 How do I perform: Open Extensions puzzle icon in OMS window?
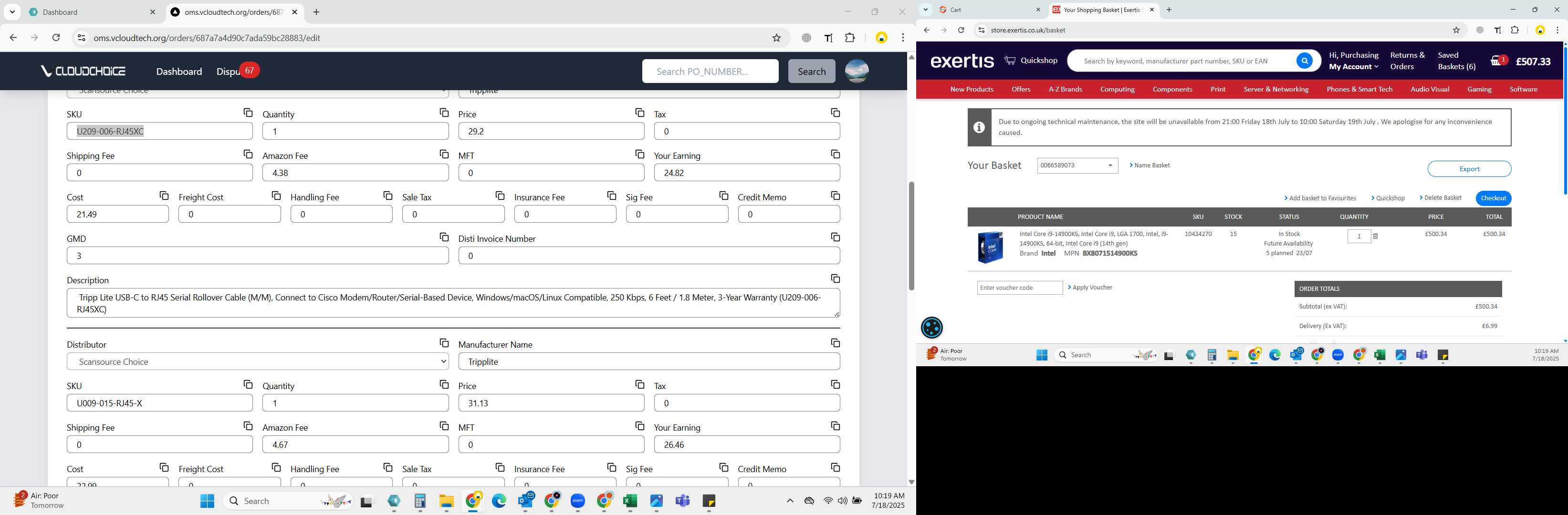click(x=850, y=38)
